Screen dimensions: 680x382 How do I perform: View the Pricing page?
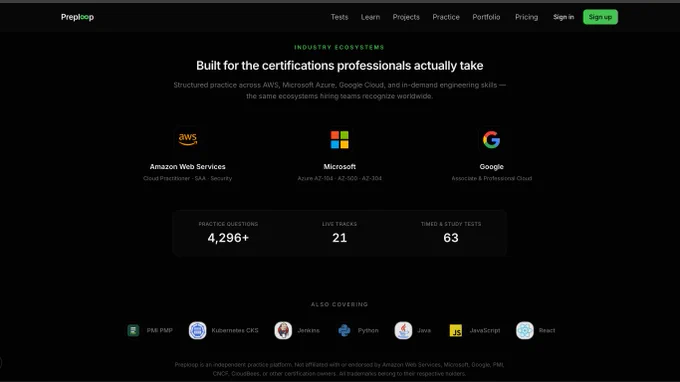(526, 17)
